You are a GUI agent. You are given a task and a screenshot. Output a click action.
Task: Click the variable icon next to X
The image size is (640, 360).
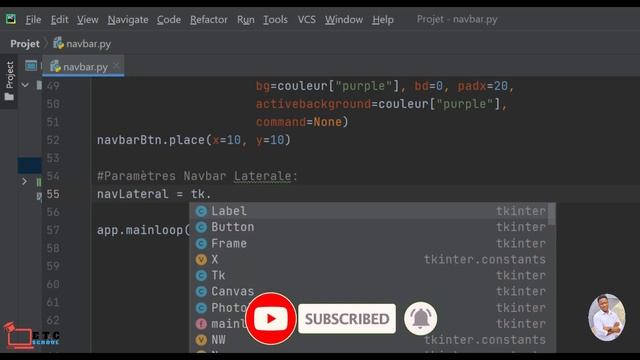[201, 260]
